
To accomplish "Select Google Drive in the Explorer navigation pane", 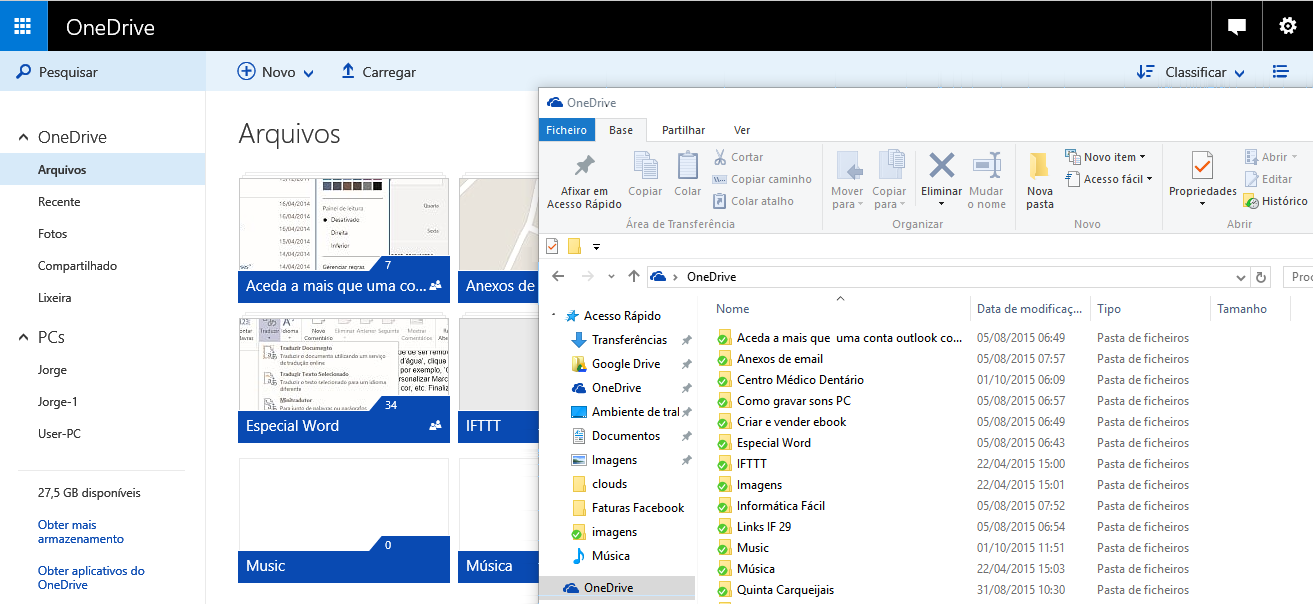I will [x=625, y=364].
